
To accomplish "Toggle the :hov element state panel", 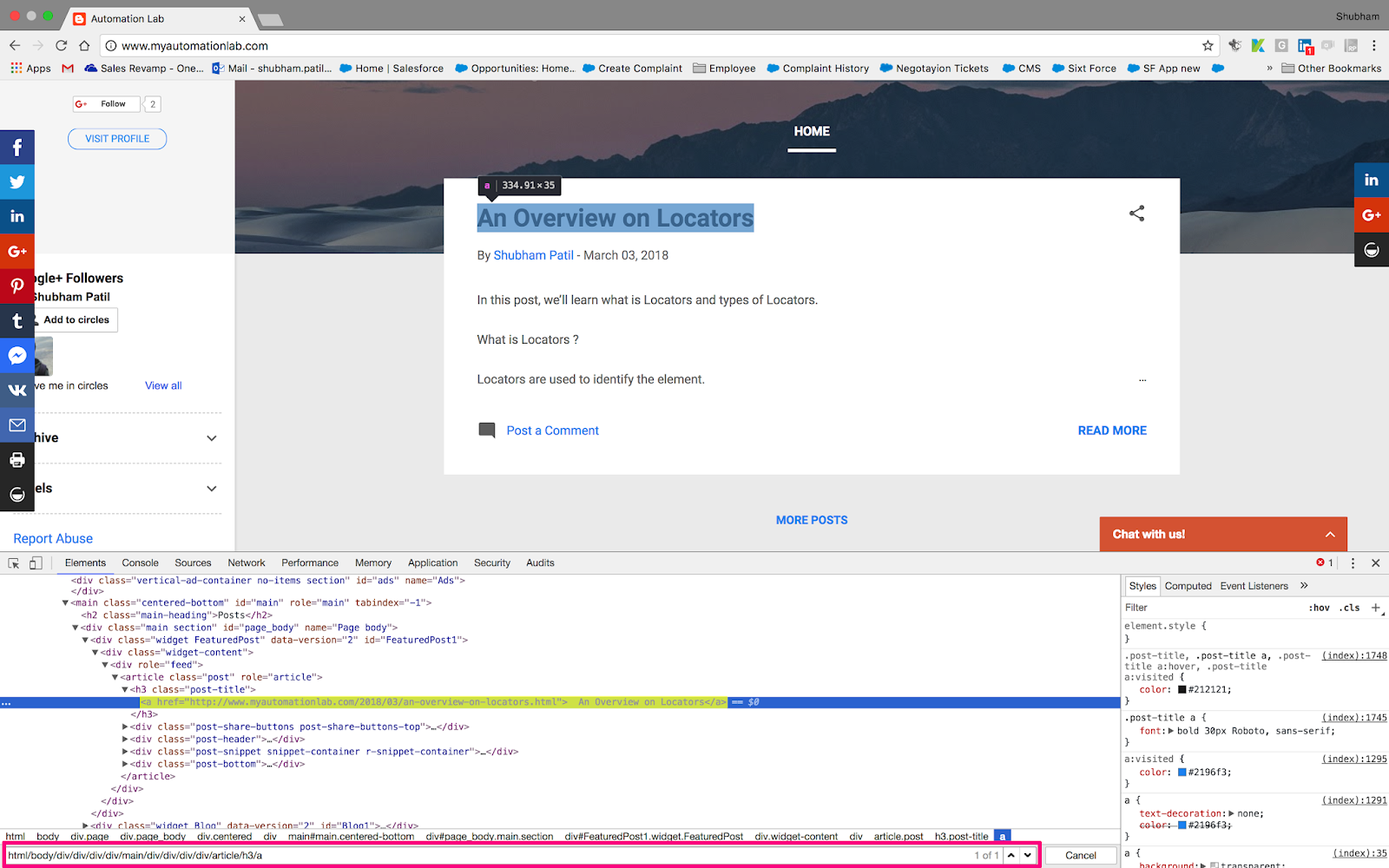I will [1319, 607].
